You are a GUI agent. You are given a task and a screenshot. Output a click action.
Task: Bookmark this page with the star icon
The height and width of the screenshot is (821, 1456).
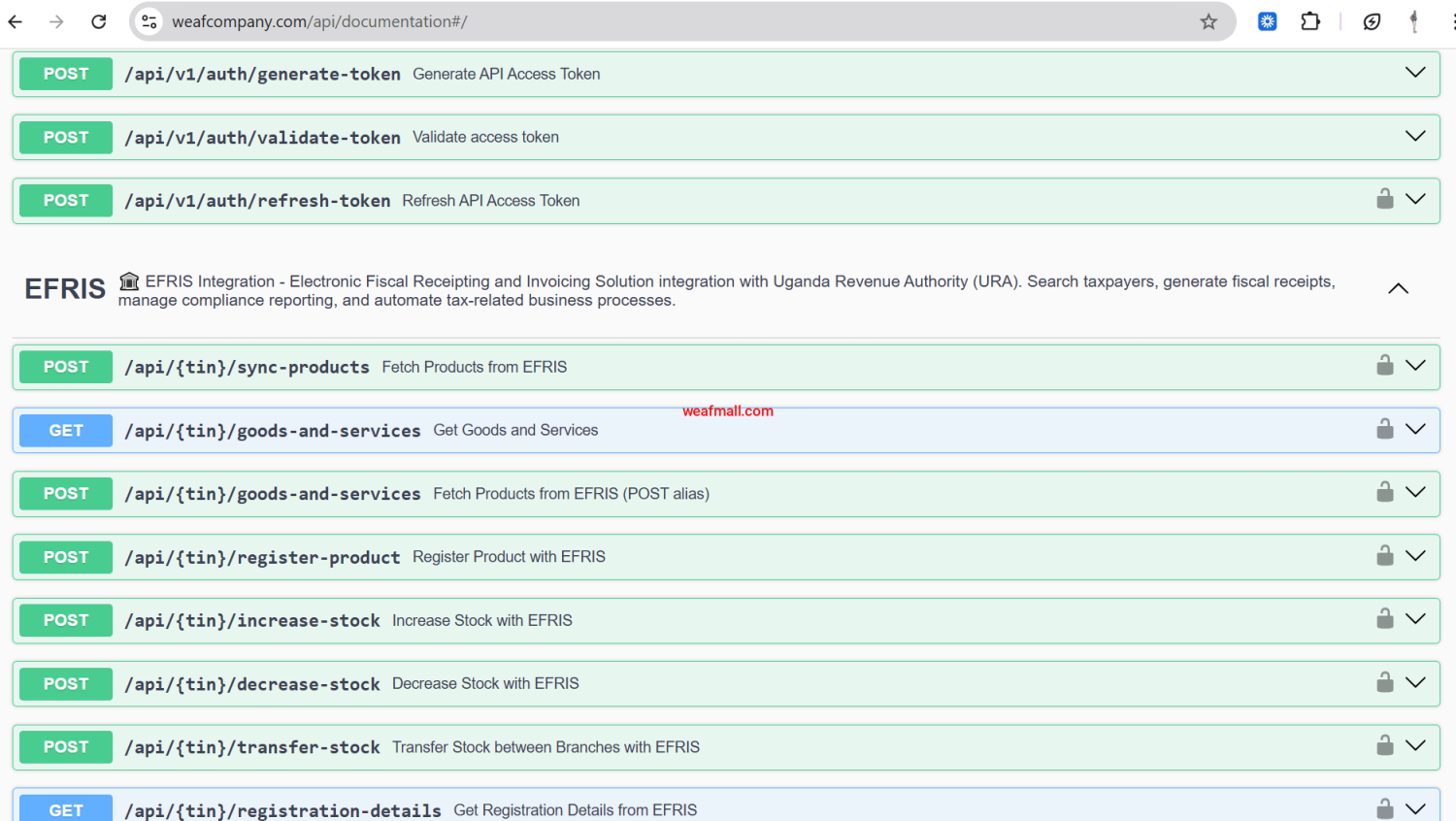click(x=1208, y=21)
